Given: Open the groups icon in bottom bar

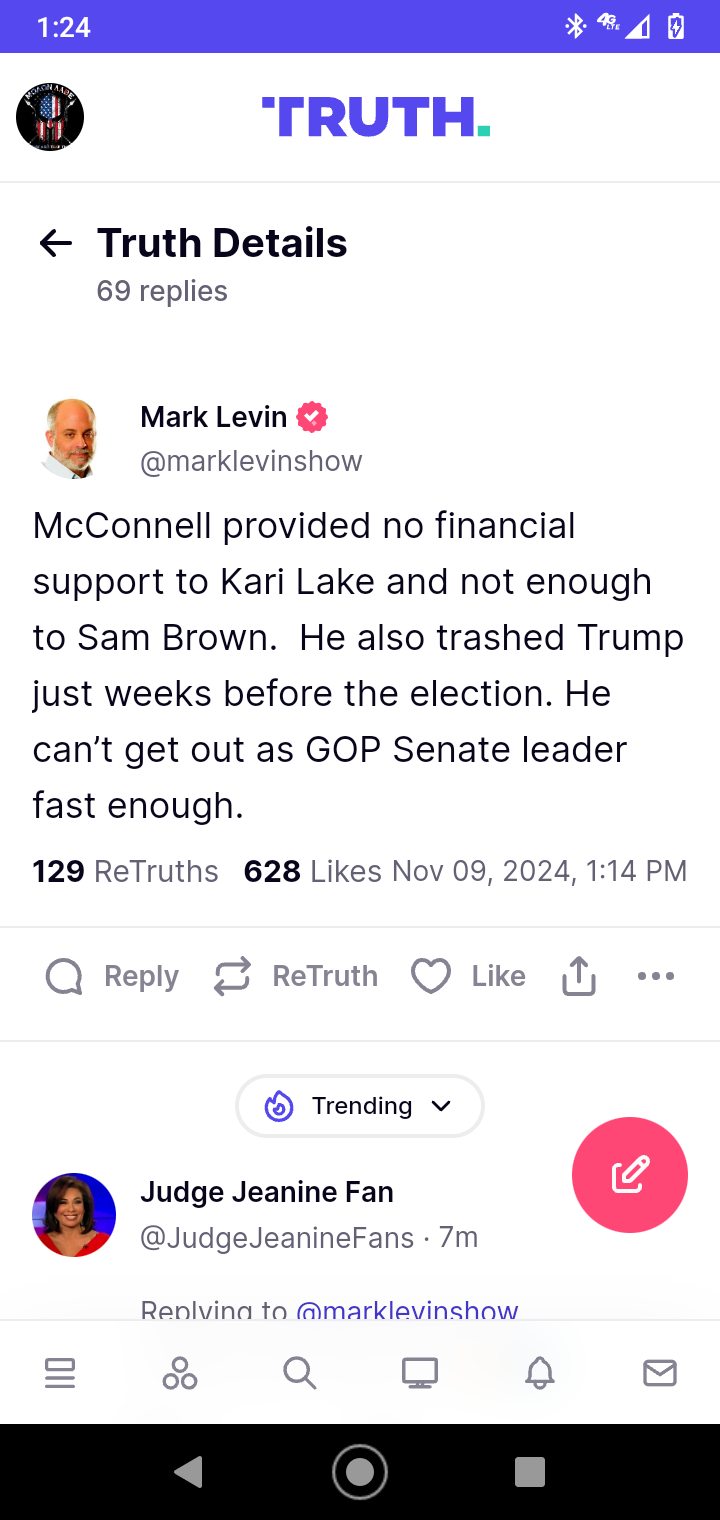Looking at the screenshot, I should pos(180,1373).
